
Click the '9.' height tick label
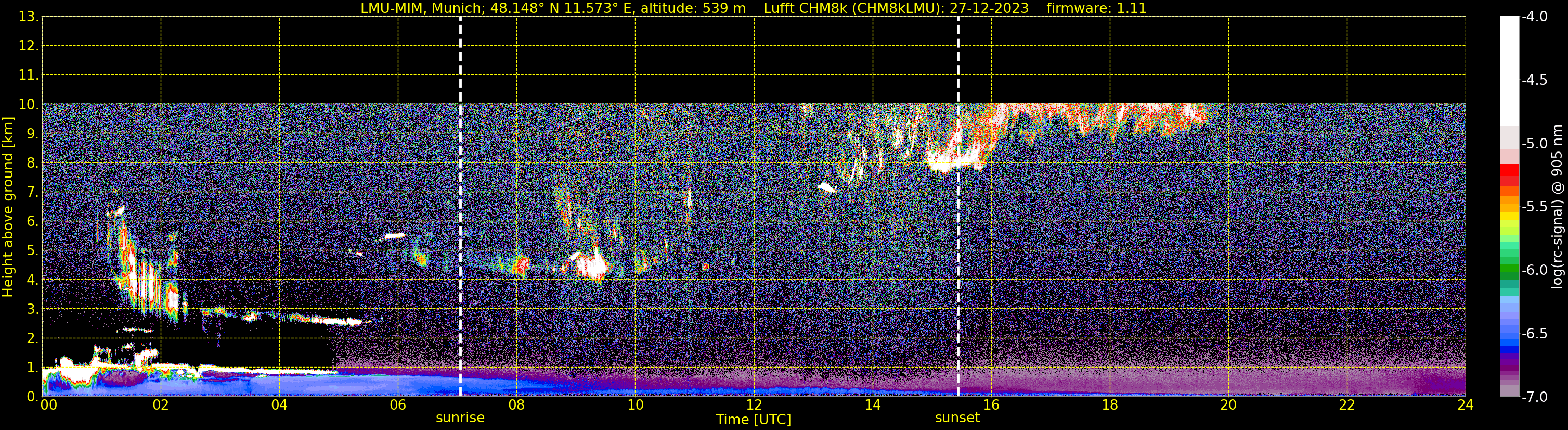click(x=32, y=134)
